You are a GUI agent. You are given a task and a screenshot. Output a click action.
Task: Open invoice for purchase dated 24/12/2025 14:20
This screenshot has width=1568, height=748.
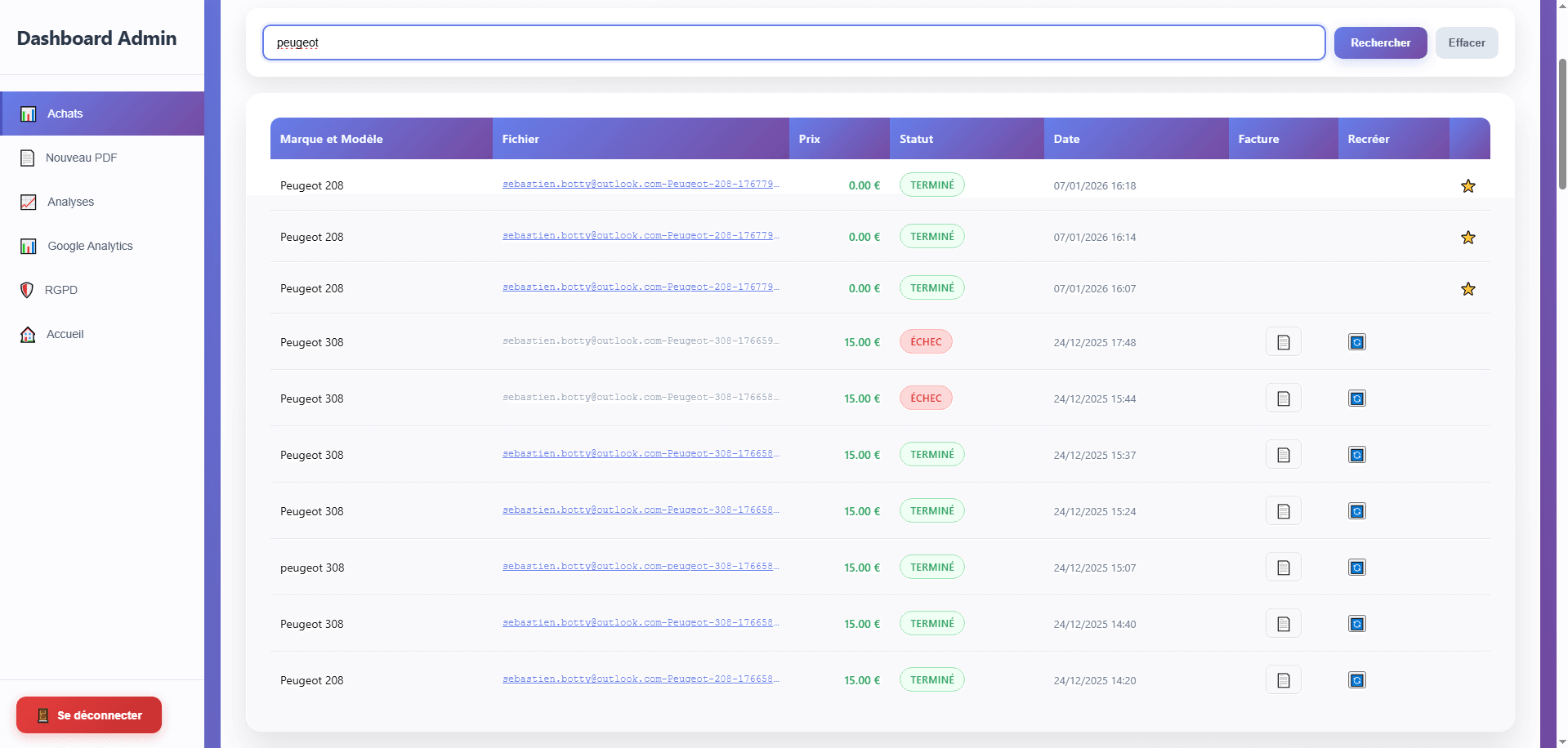point(1283,680)
